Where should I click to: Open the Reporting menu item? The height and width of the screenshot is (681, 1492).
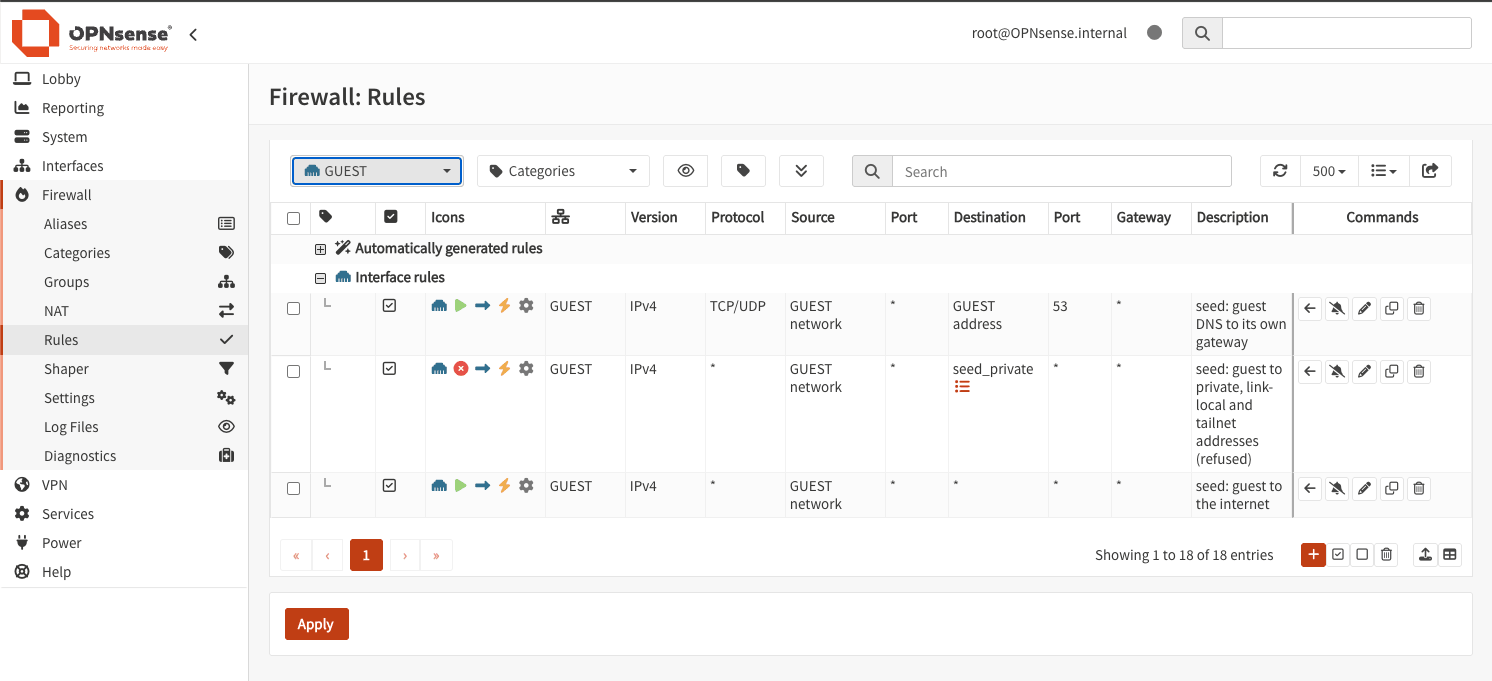(x=124, y=108)
